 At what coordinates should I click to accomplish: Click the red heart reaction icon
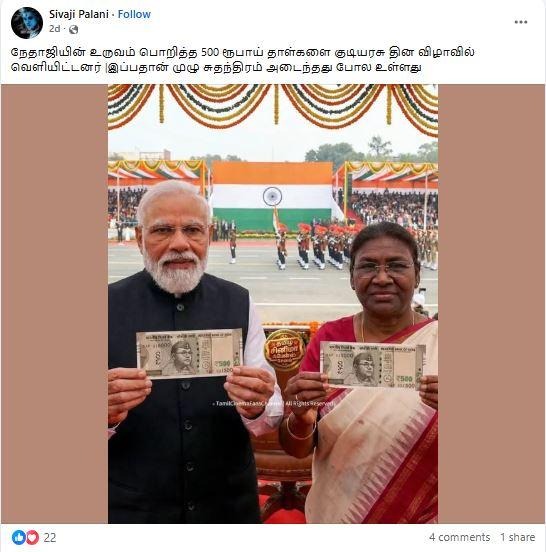click(x=32, y=537)
